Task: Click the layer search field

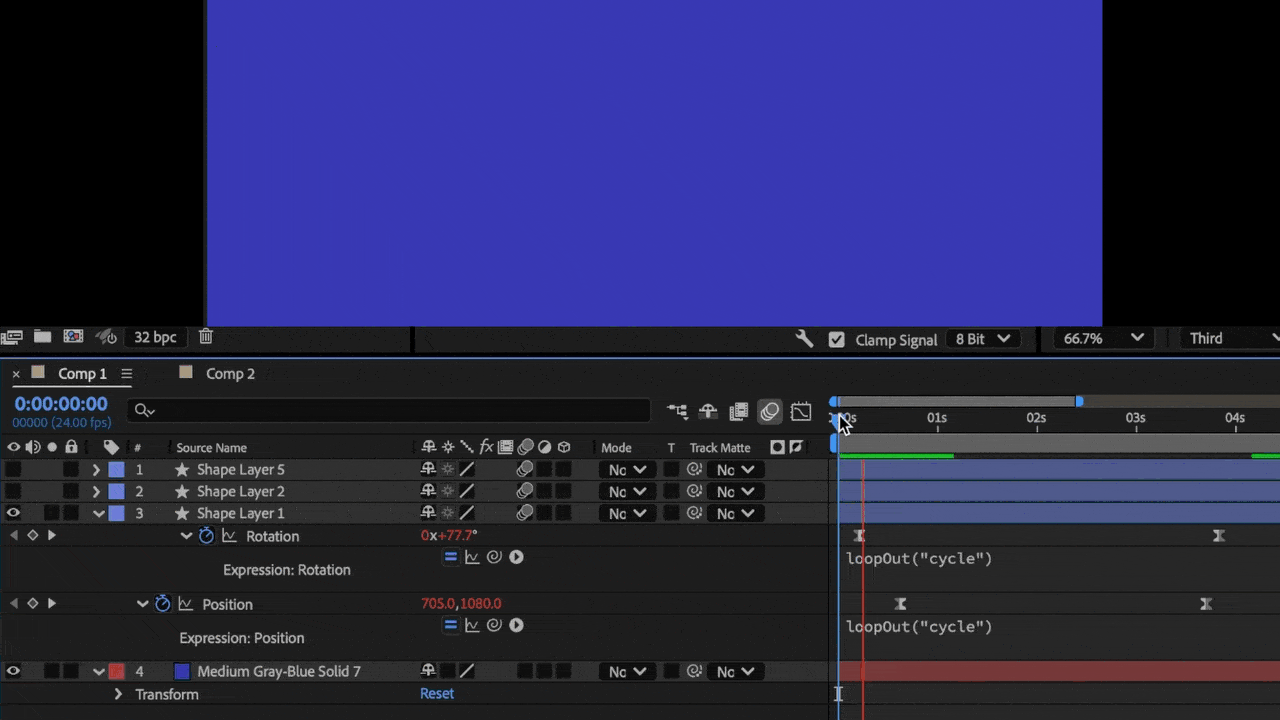Action: click(389, 410)
